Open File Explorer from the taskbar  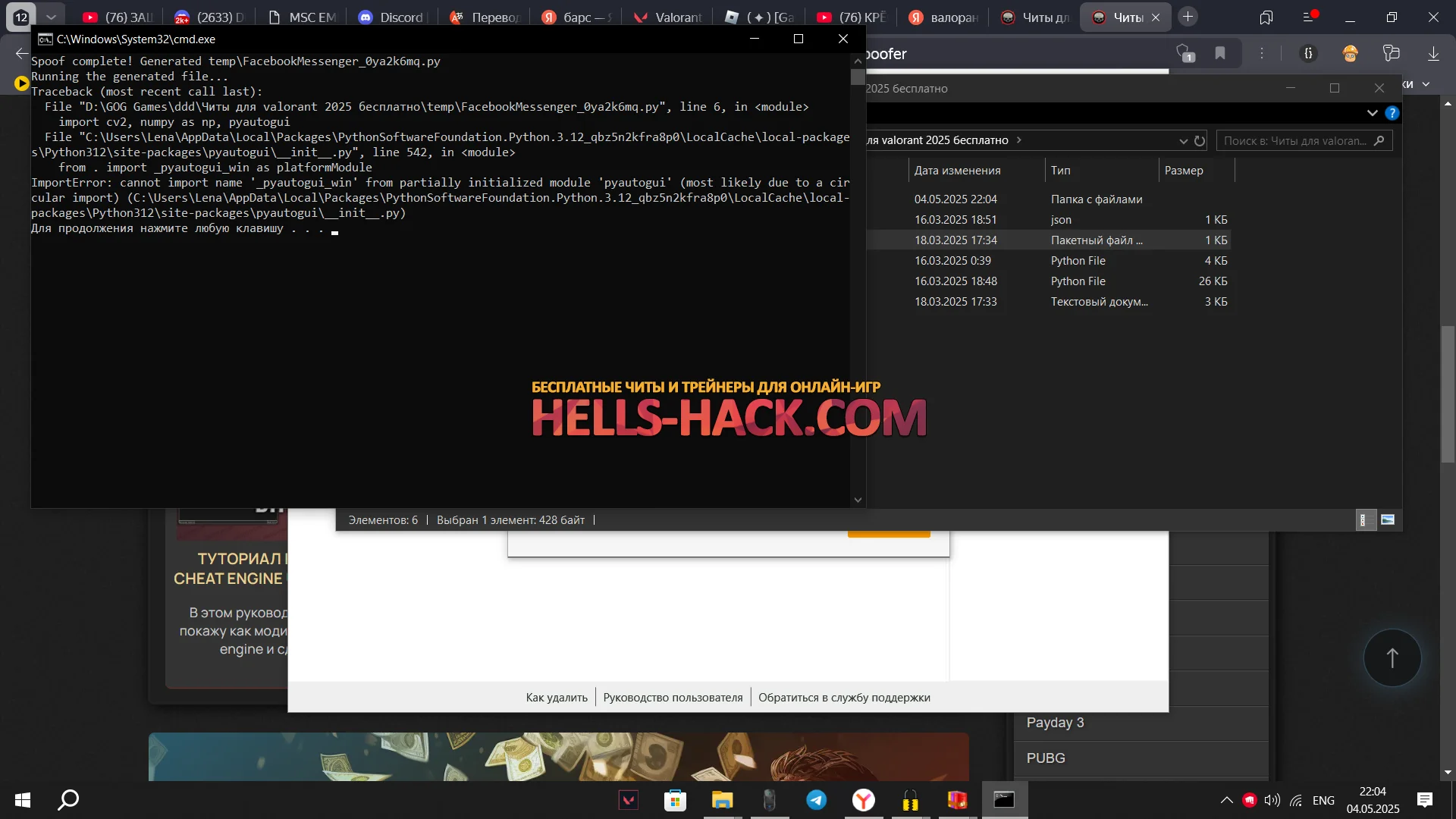[722, 800]
